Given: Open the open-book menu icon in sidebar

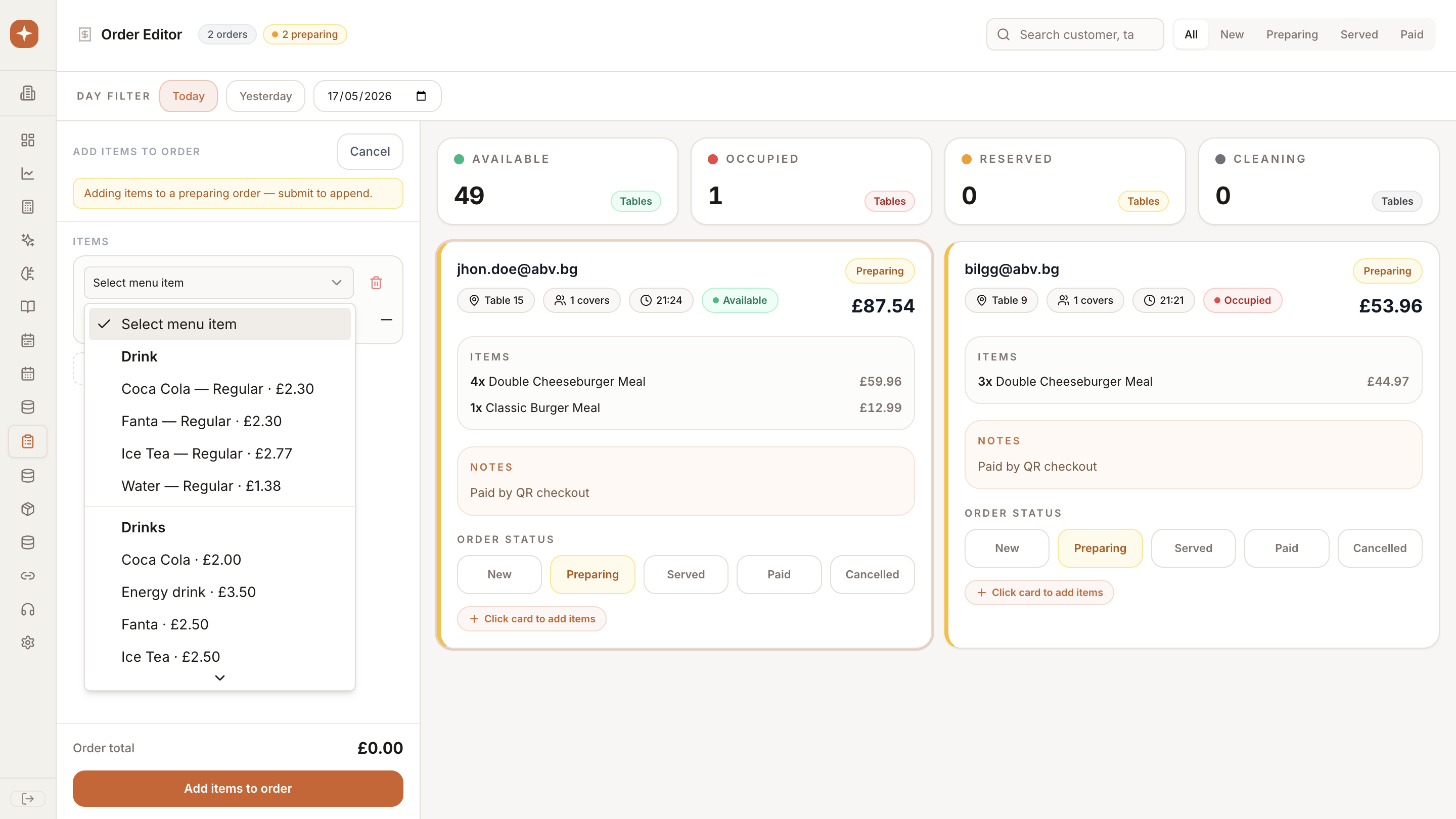Looking at the screenshot, I should (x=28, y=307).
